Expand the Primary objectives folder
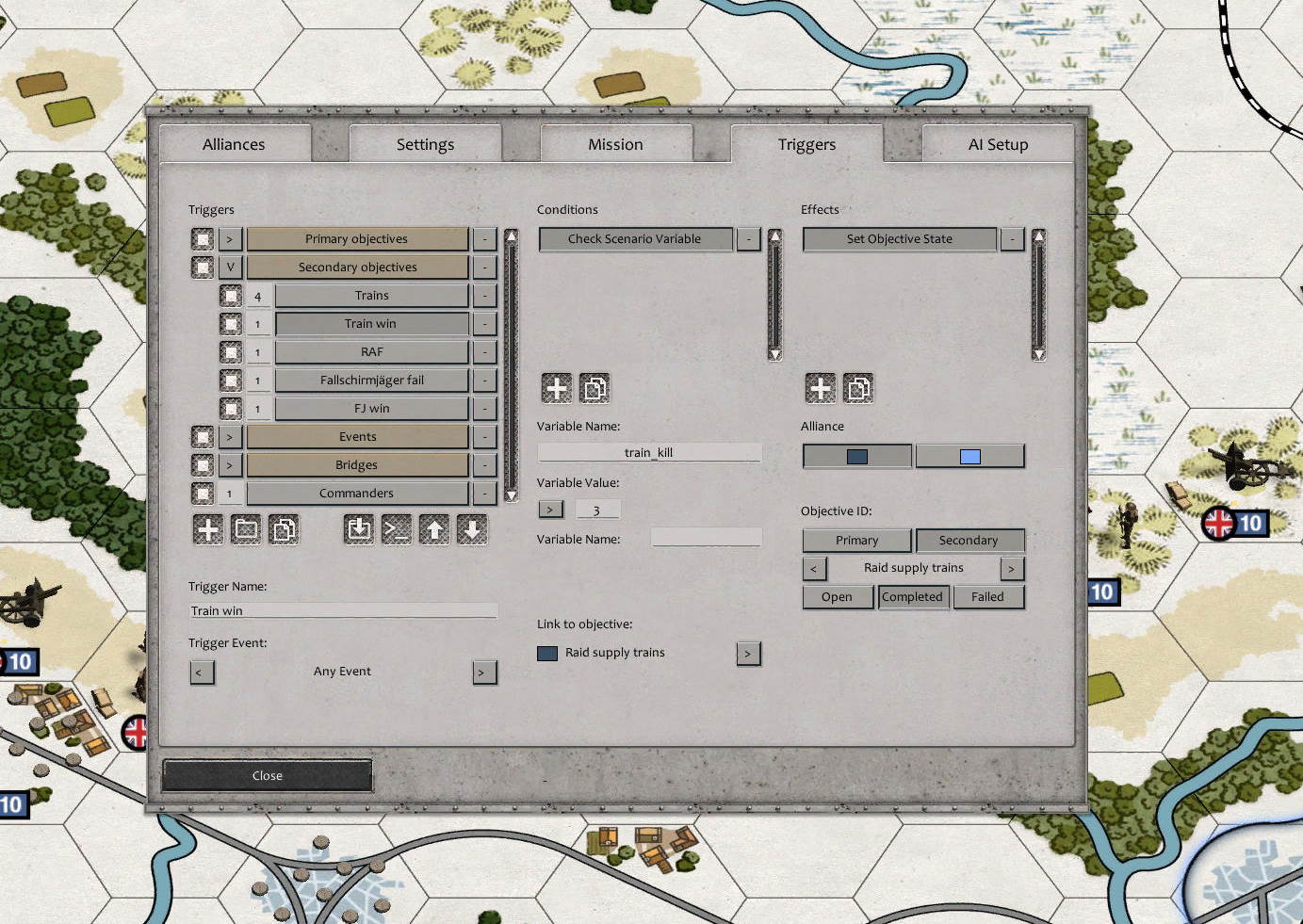The width and height of the screenshot is (1303, 924). (x=230, y=239)
